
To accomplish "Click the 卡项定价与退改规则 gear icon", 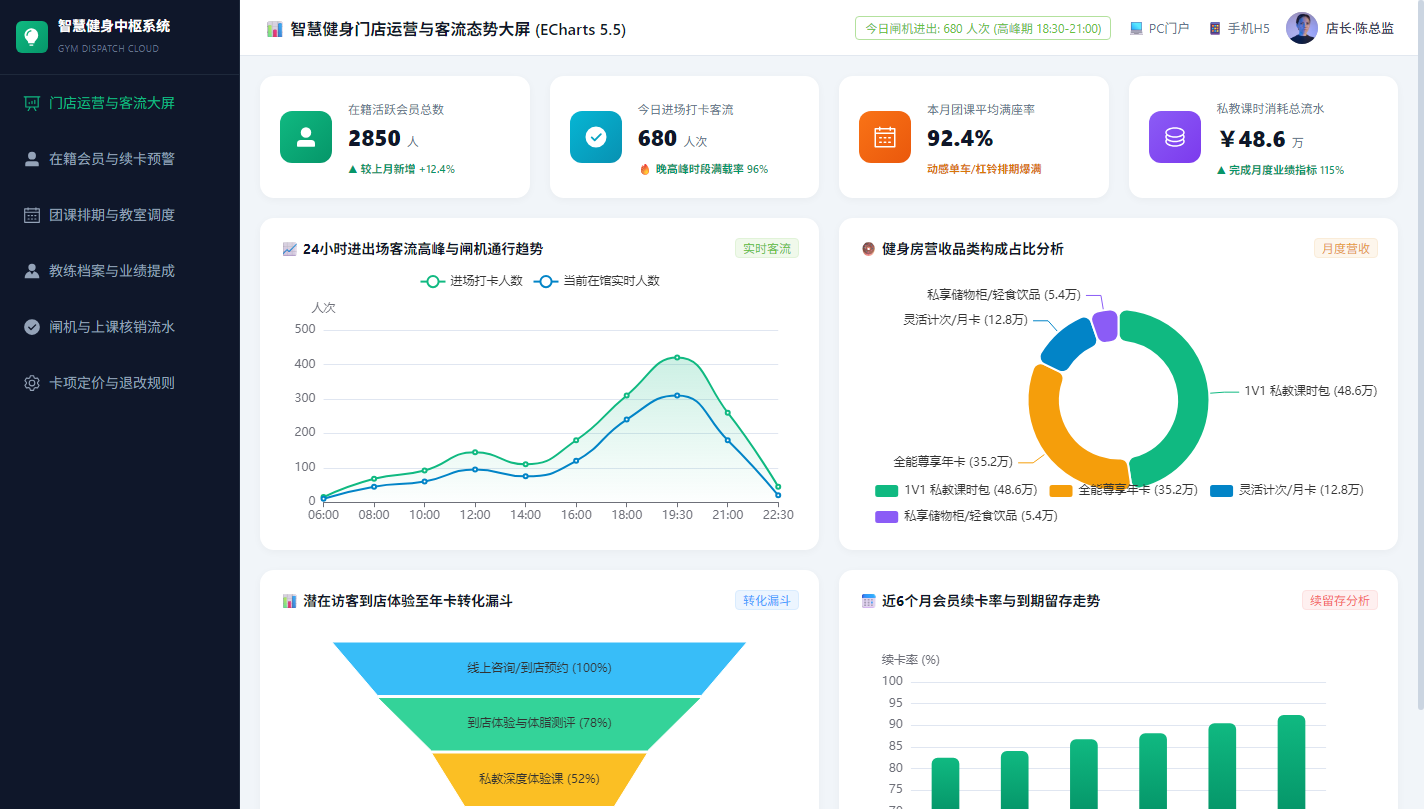I will tap(32, 383).
